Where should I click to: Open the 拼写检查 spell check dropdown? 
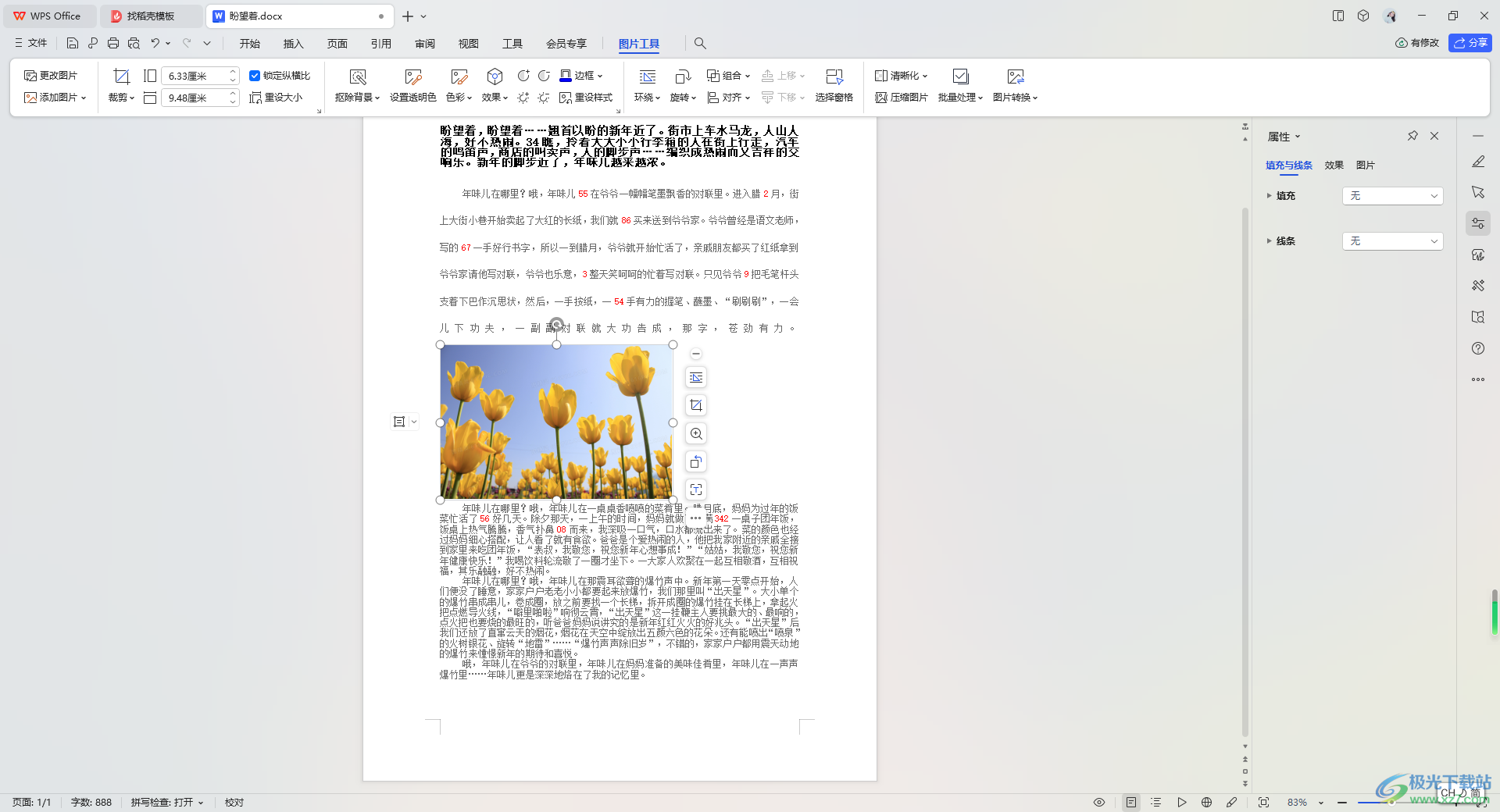[x=166, y=803]
